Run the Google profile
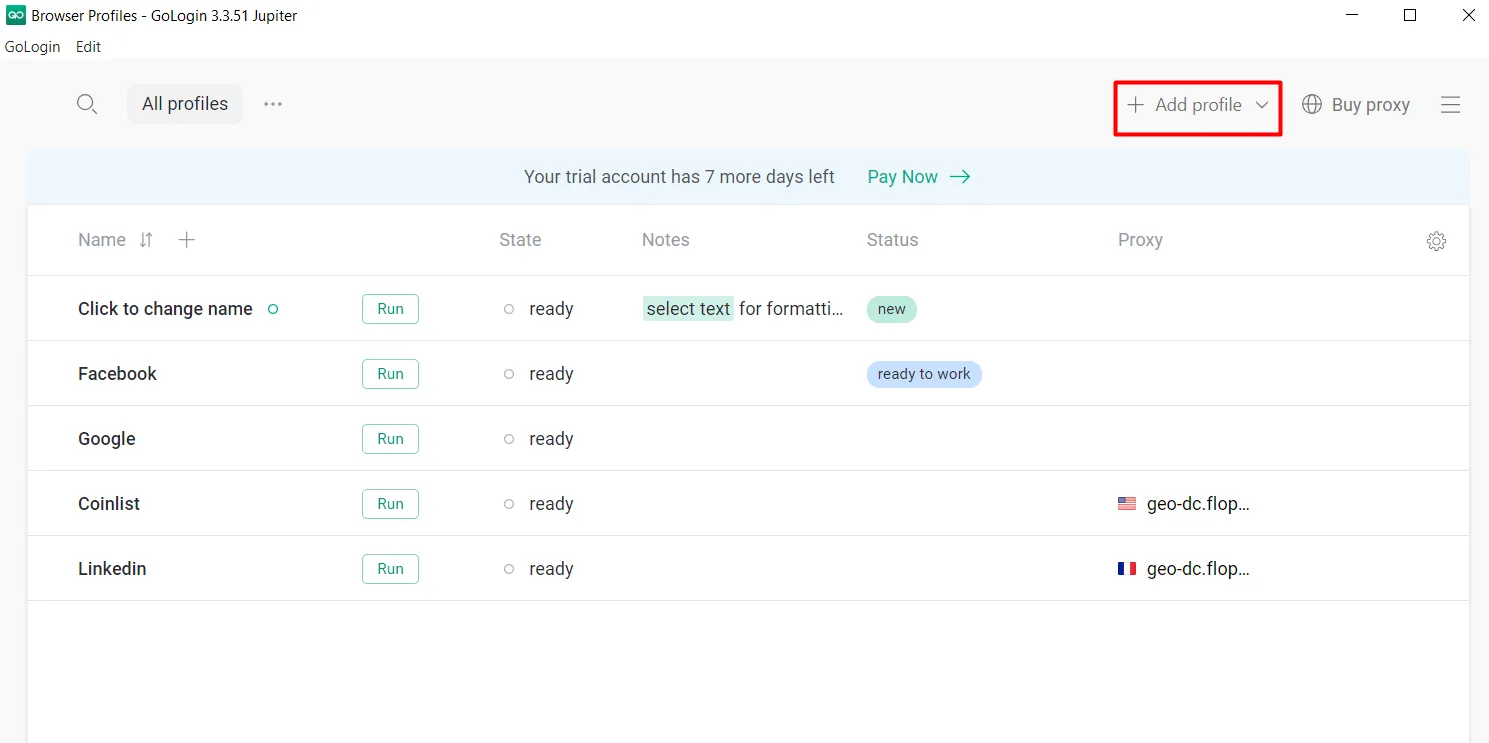The width and height of the screenshot is (1489, 743). tap(390, 439)
